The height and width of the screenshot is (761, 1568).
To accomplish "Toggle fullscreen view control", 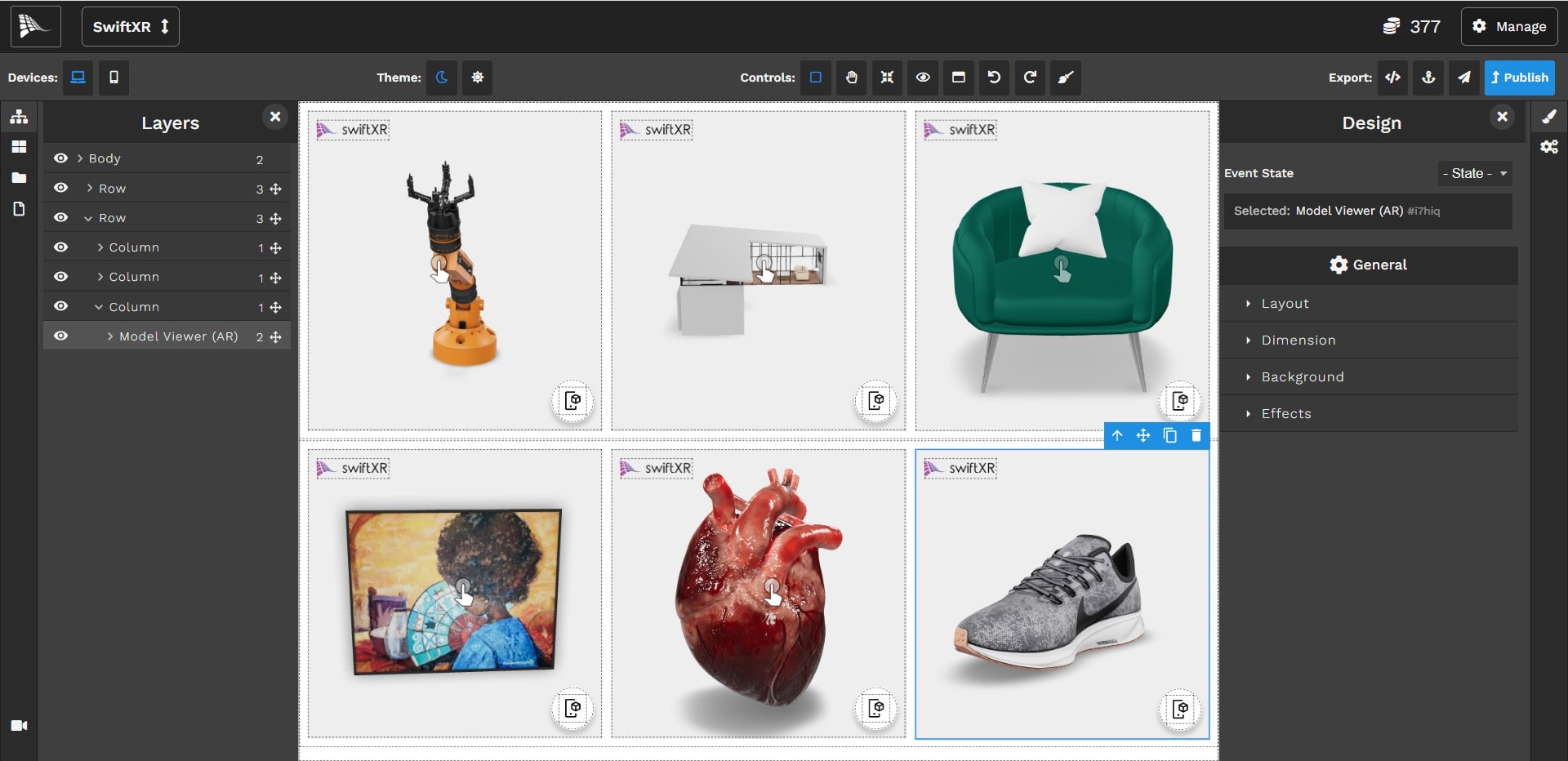I will pos(887,78).
